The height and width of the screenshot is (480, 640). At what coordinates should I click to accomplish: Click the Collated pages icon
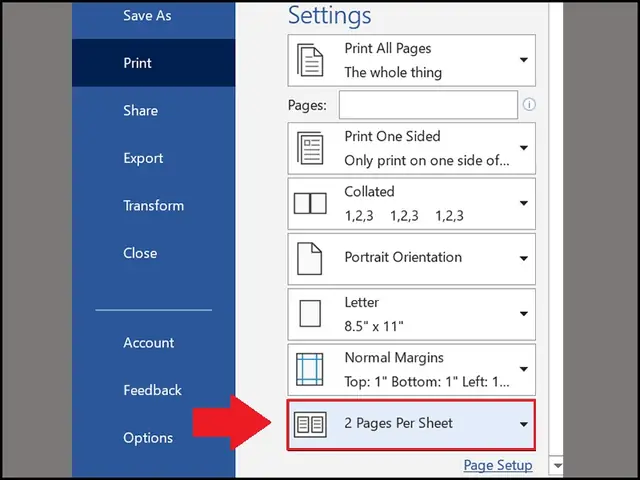click(310, 203)
